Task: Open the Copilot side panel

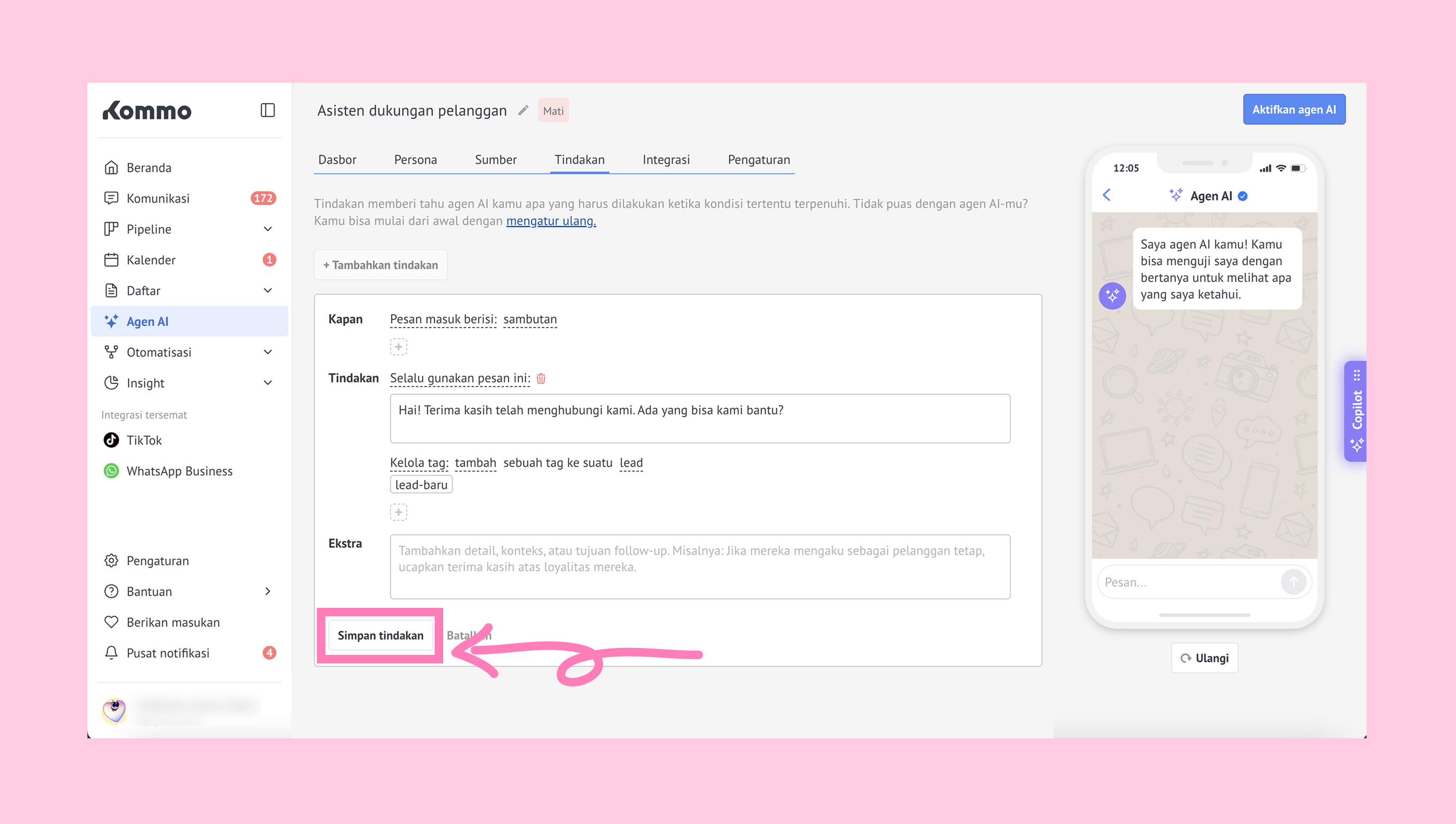Action: click(x=1356, y=411)
